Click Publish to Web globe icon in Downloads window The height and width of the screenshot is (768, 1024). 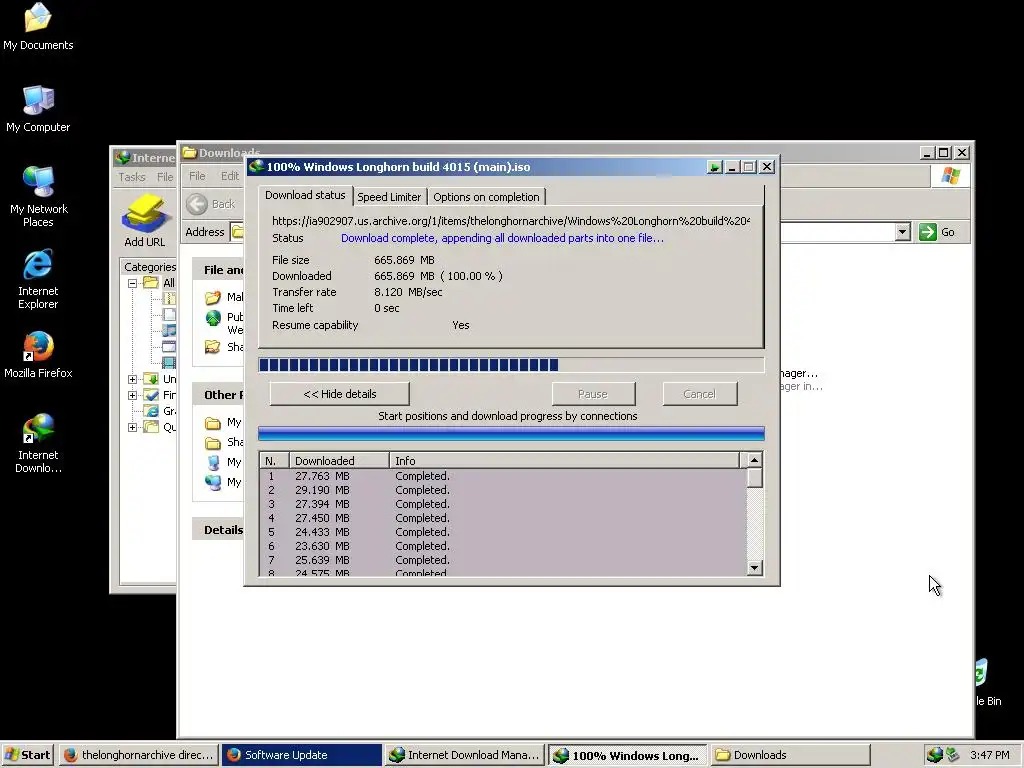pyautogui.click(x=213, y=318)
